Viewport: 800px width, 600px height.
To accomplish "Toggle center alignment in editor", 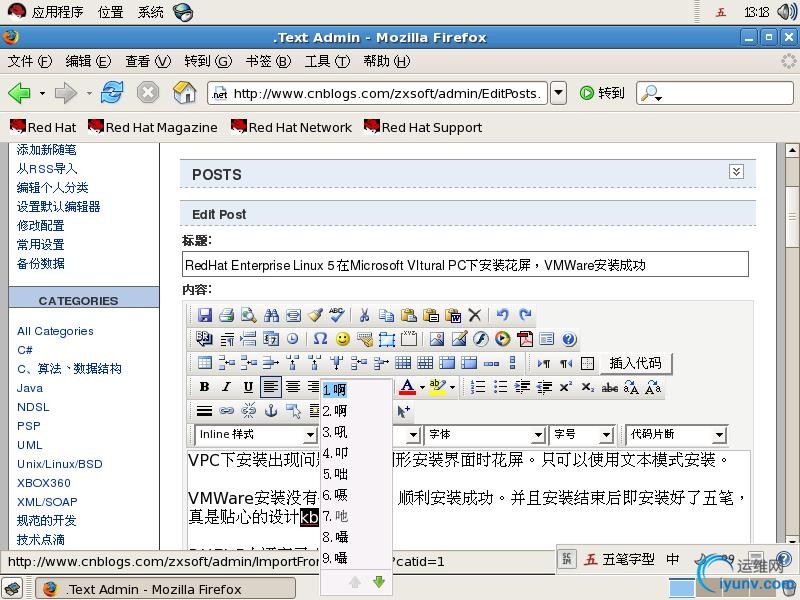I will [x=293, y=387].
